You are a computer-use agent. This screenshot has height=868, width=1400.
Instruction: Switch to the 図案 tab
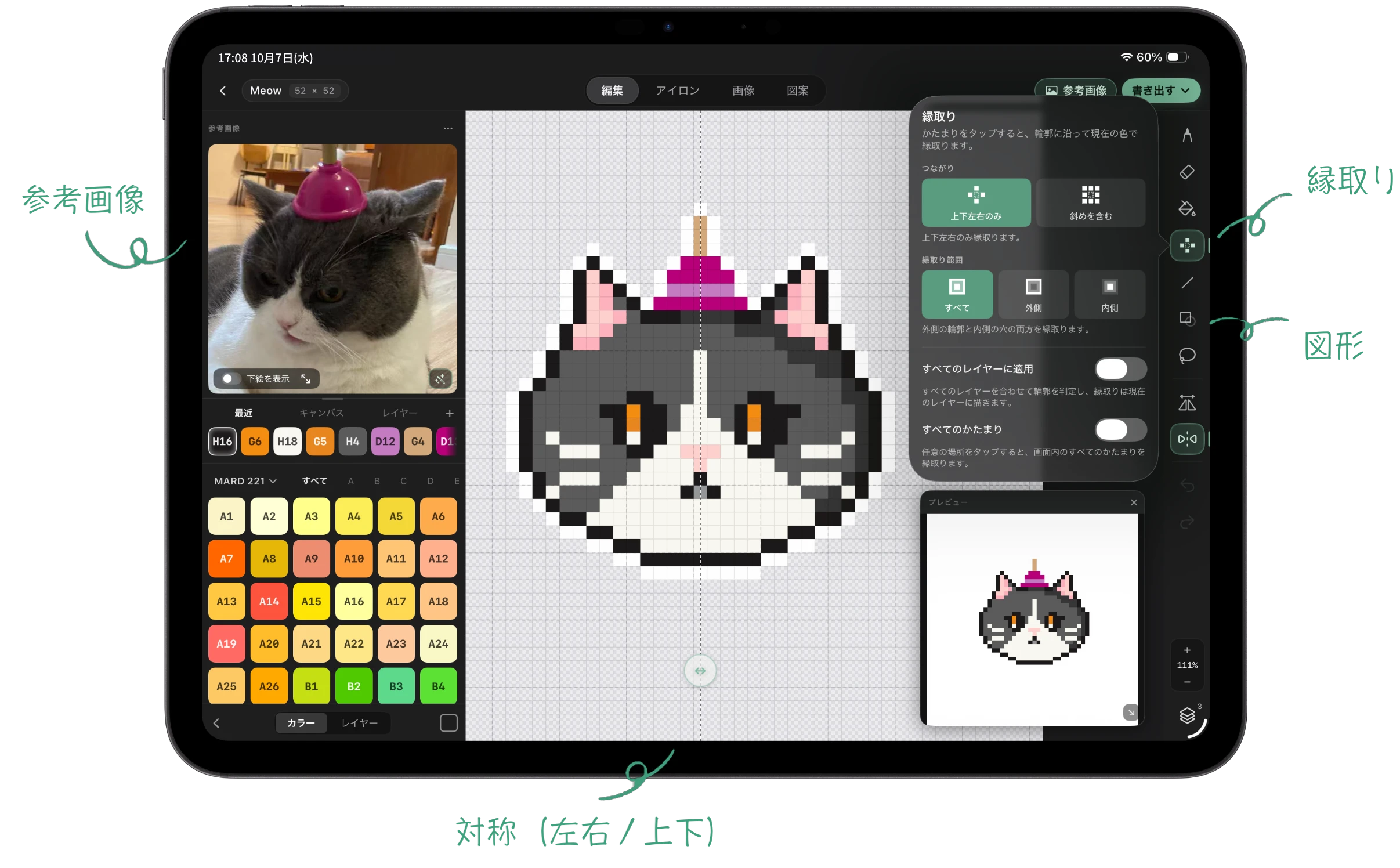pos(797,91)
